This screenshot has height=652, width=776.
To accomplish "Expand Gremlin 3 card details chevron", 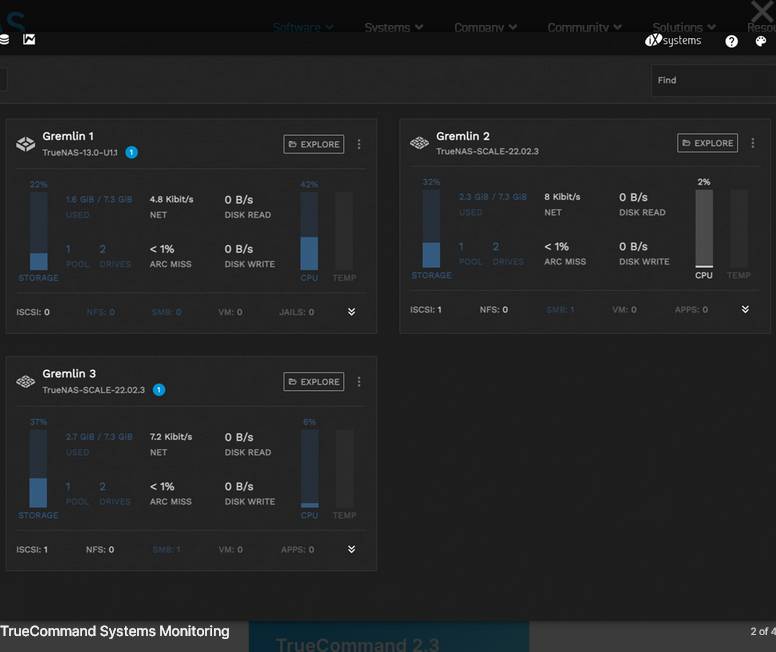I will [351, 549].
